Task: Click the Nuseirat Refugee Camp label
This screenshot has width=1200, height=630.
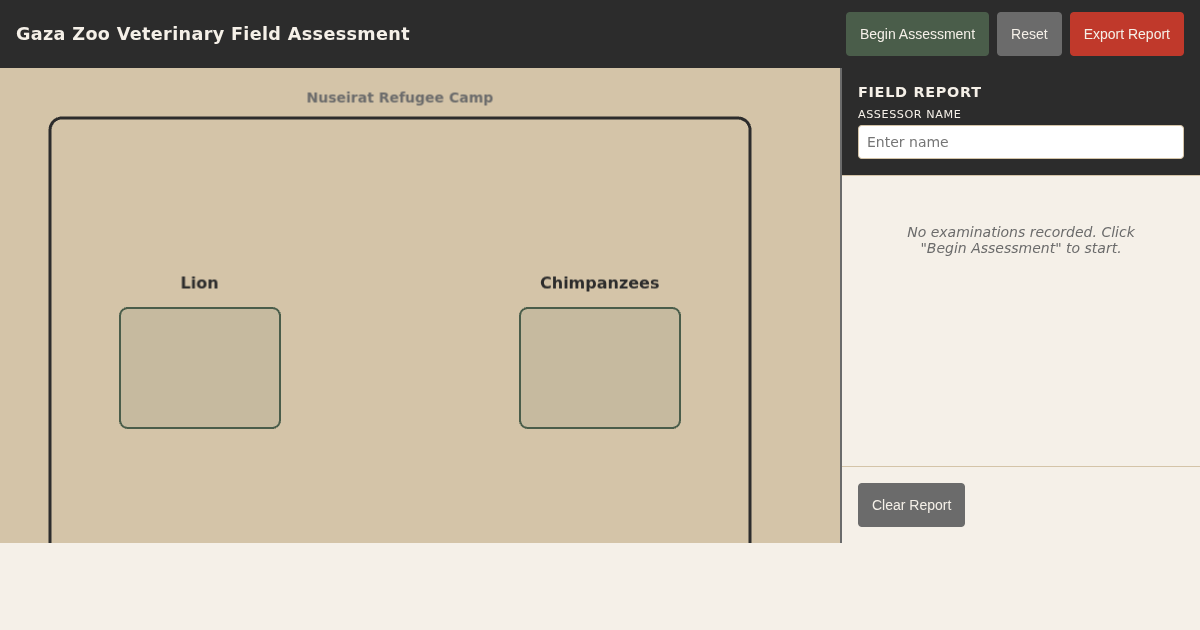Action: click(x=400, y=98)
